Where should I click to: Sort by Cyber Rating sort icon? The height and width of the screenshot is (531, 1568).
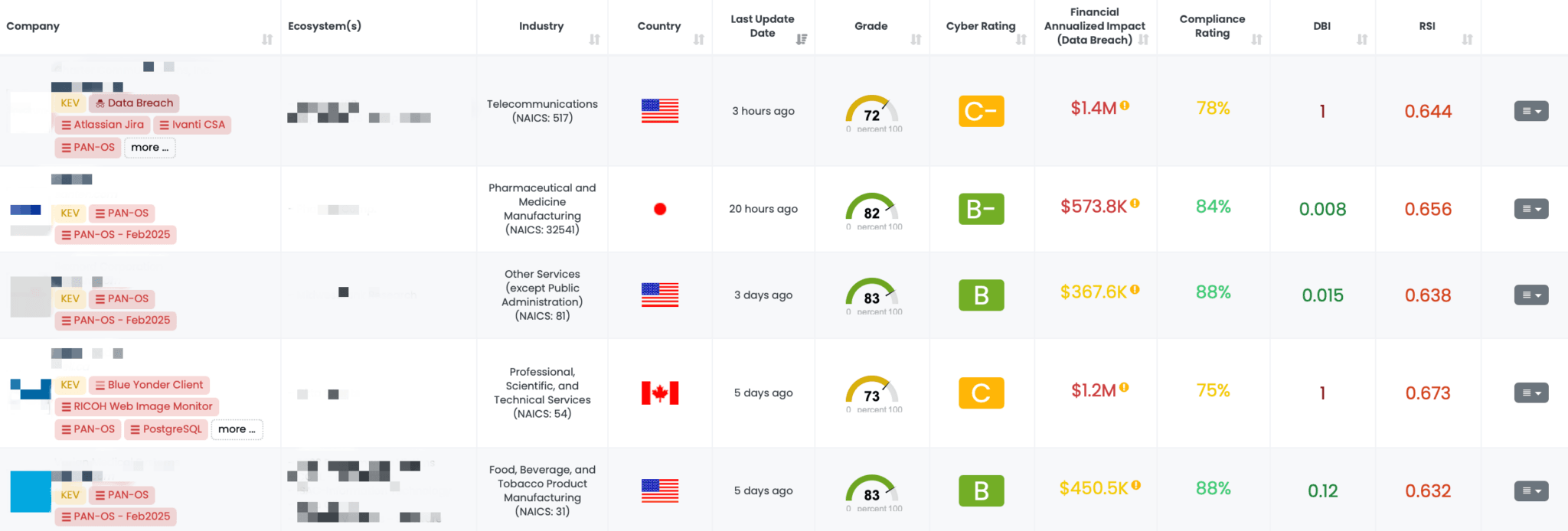[x=1021, y=40]
